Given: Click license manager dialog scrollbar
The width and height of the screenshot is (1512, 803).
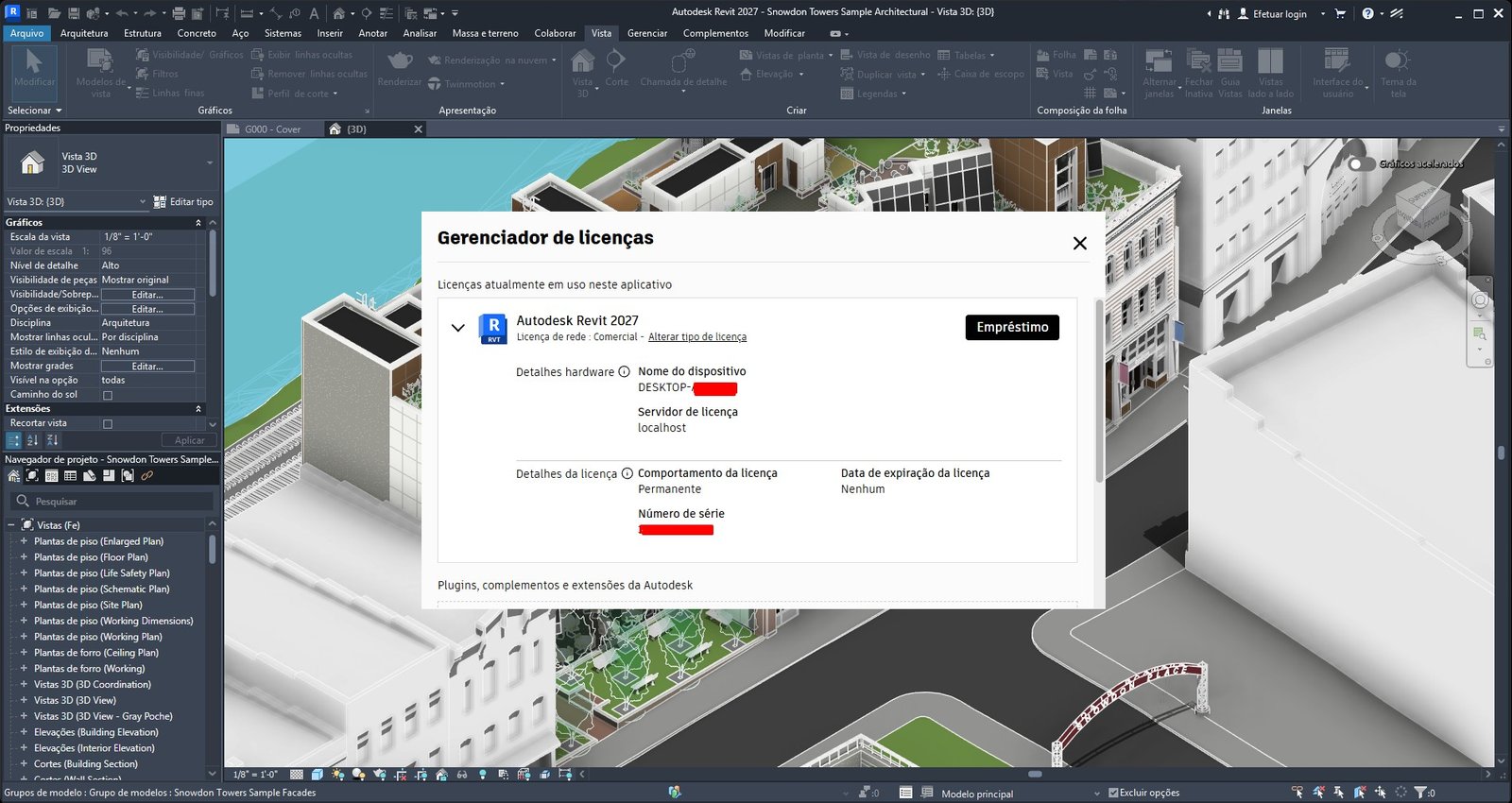Looking at the screenshot, I should 1099,391.
